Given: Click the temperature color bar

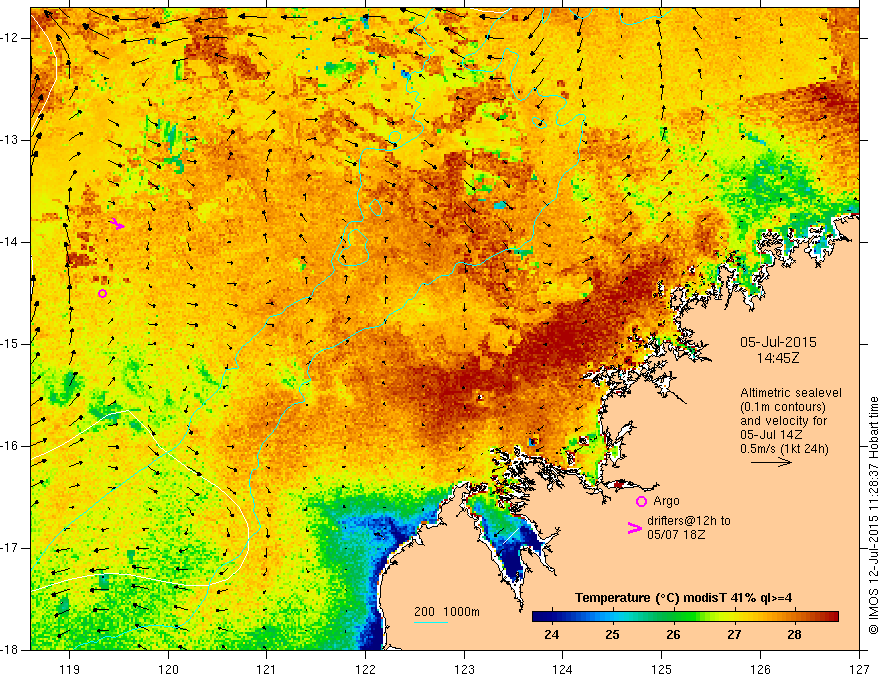Looking at the screenshot, I should point(685,617).
